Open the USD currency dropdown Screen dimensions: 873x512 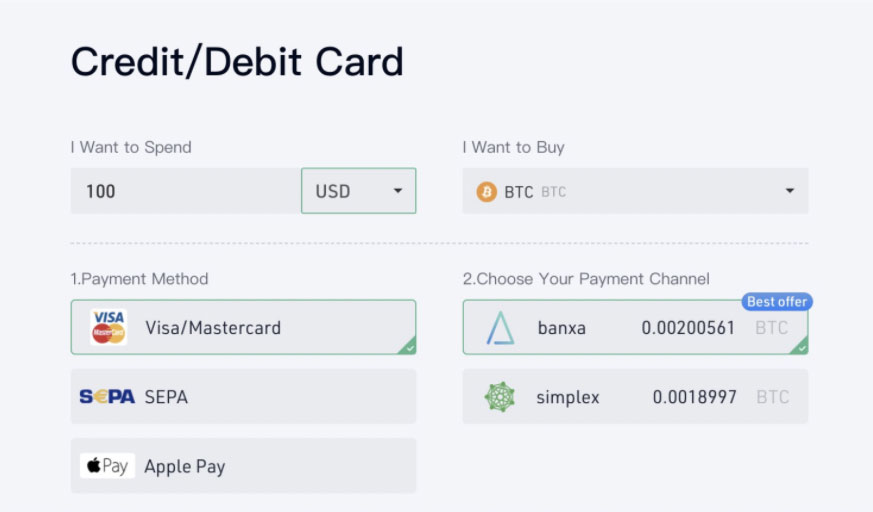click(x=358, y=191)
